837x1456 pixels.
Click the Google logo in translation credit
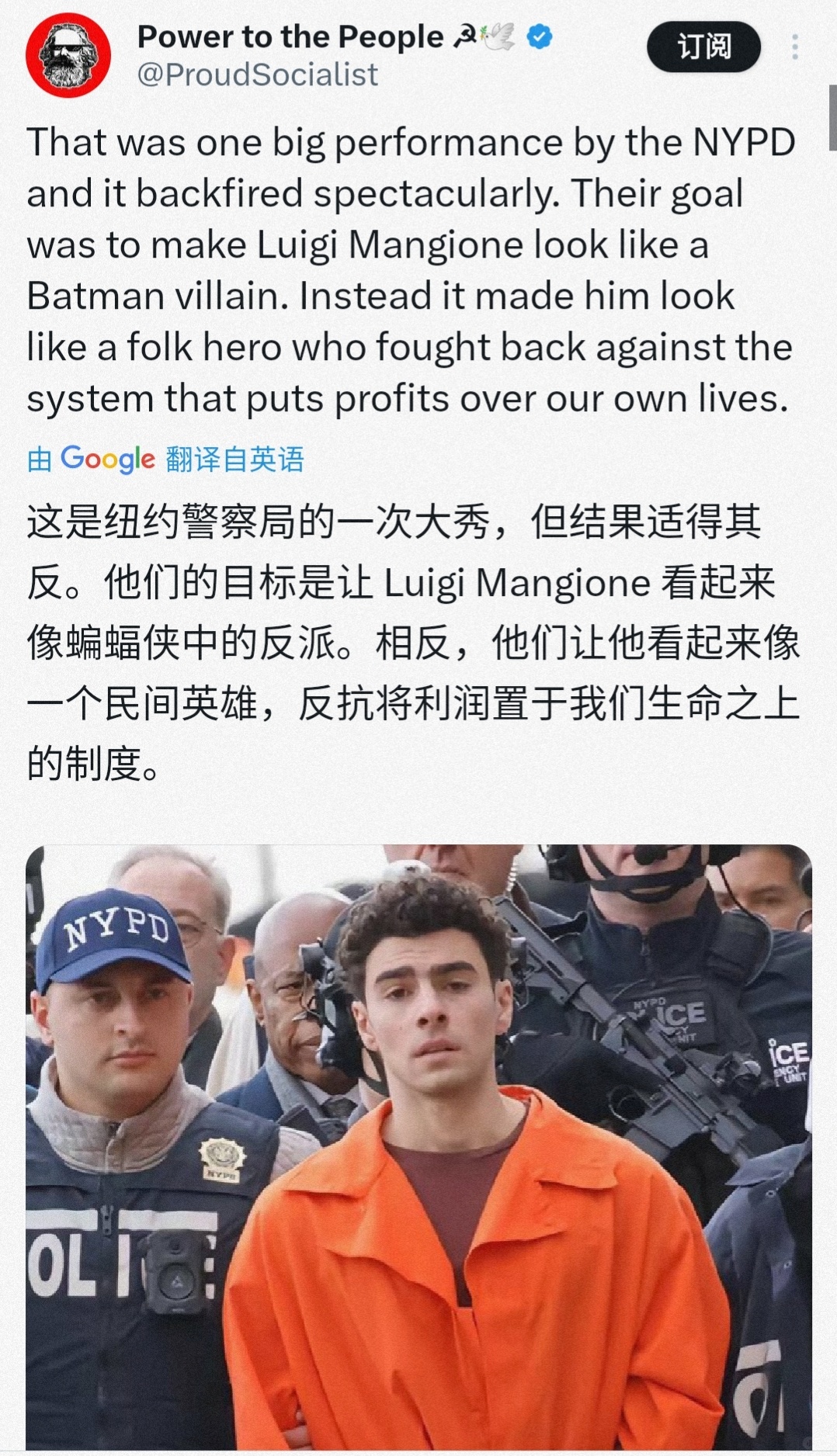(x=108, y=459)
